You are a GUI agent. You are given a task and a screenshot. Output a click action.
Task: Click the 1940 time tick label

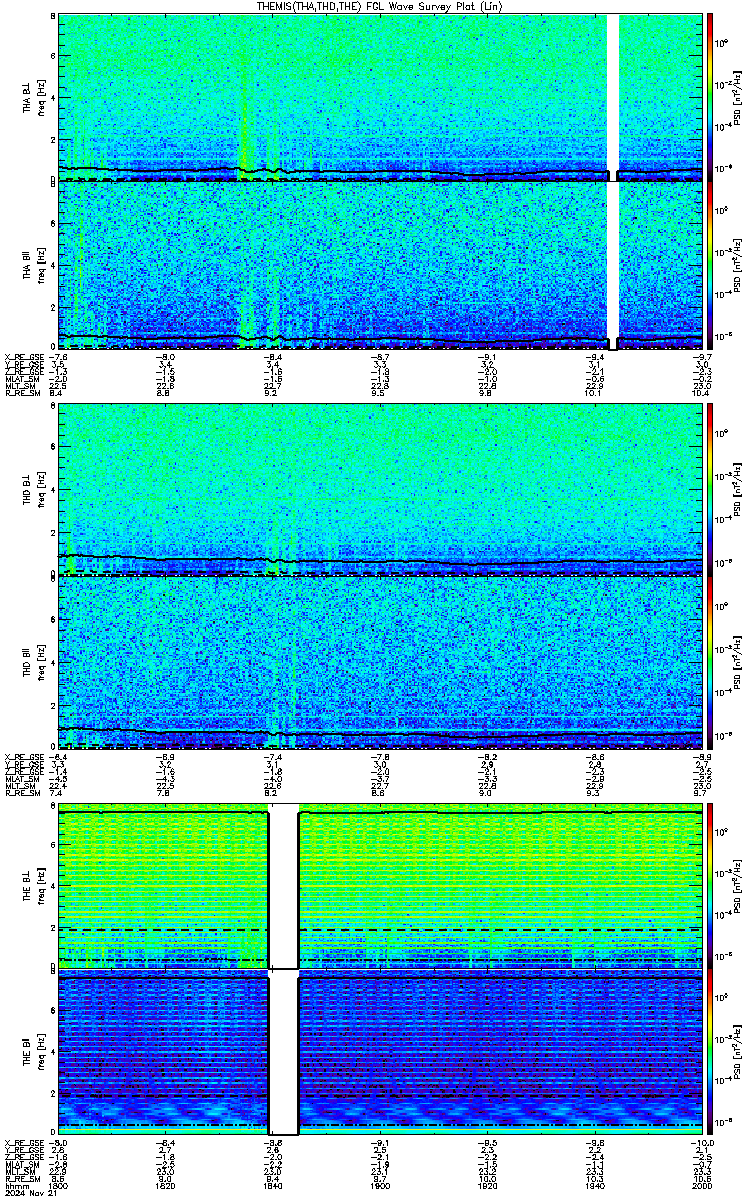(x=594, y=1186)
